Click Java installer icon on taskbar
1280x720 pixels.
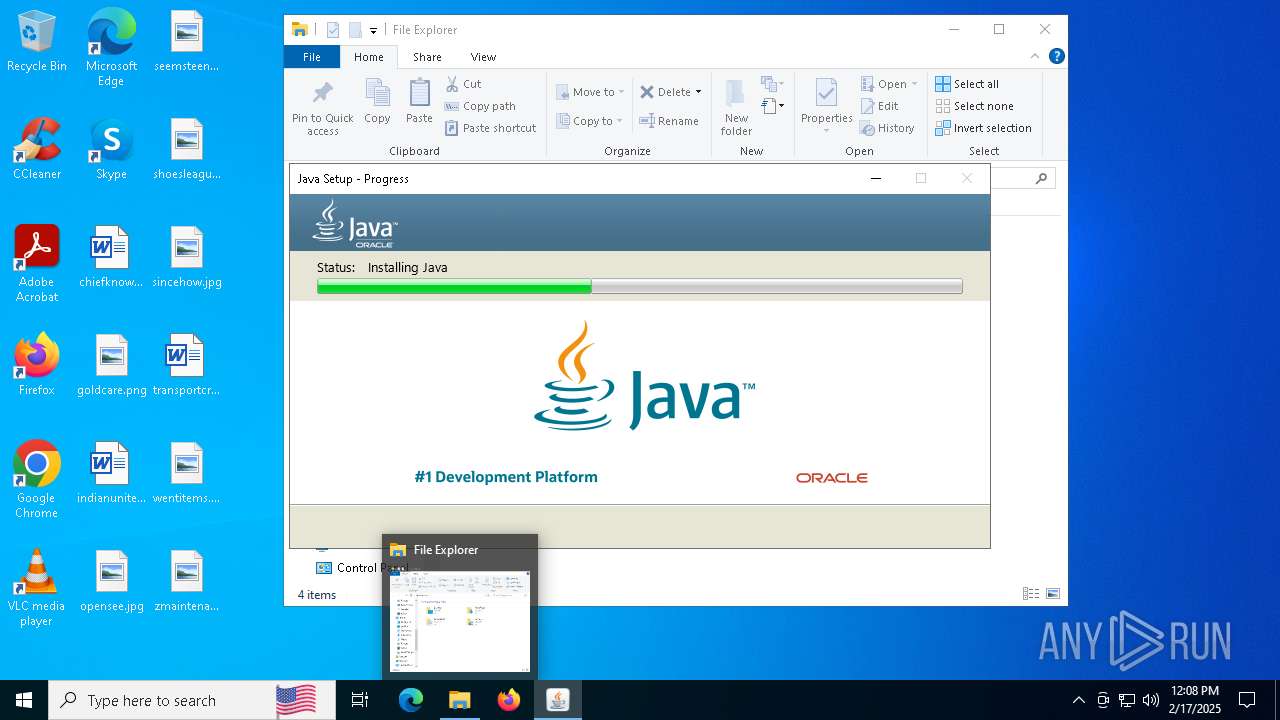point(558,700)
